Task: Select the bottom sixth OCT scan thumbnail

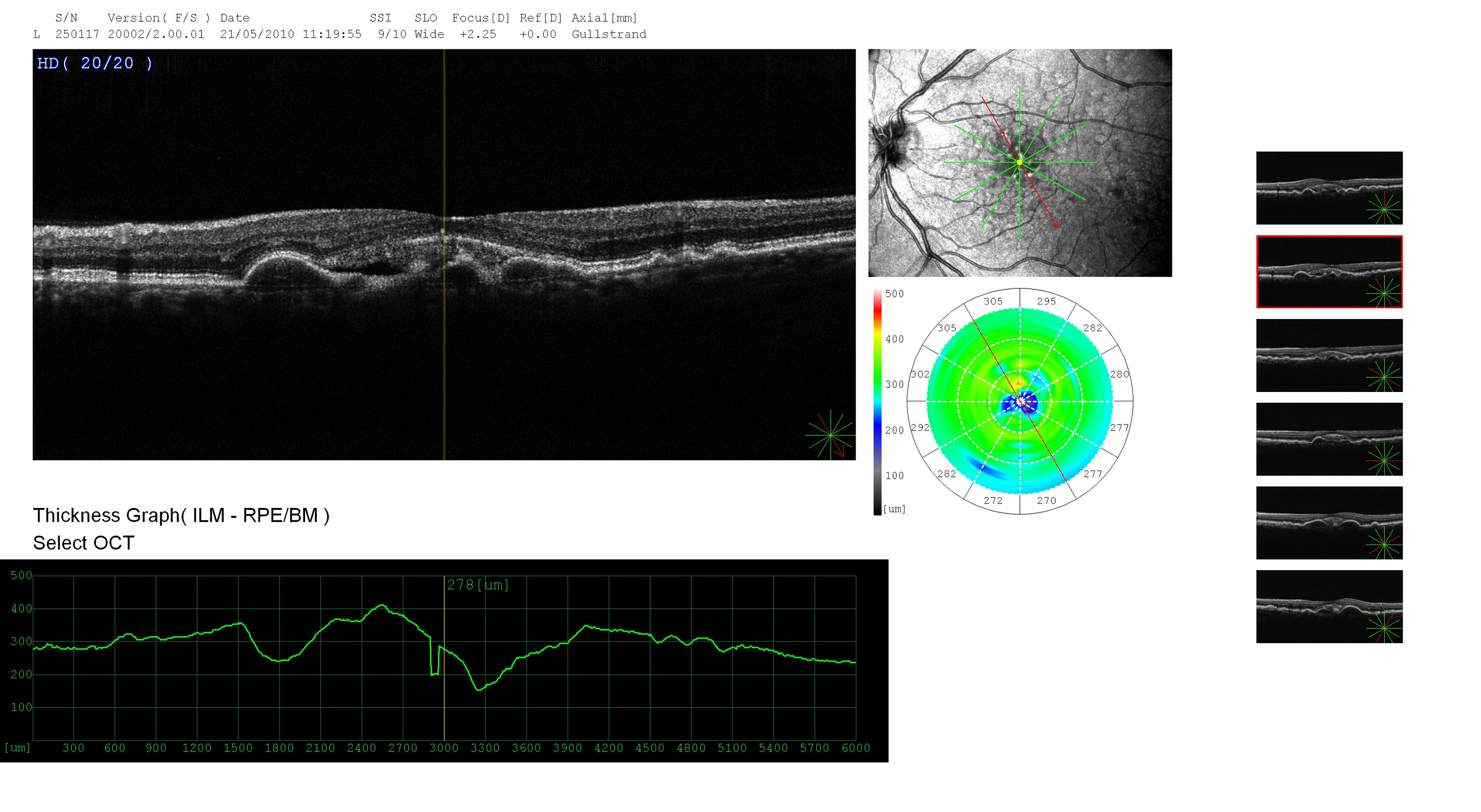Action: pyautogui.click(x=1328, y=606)
